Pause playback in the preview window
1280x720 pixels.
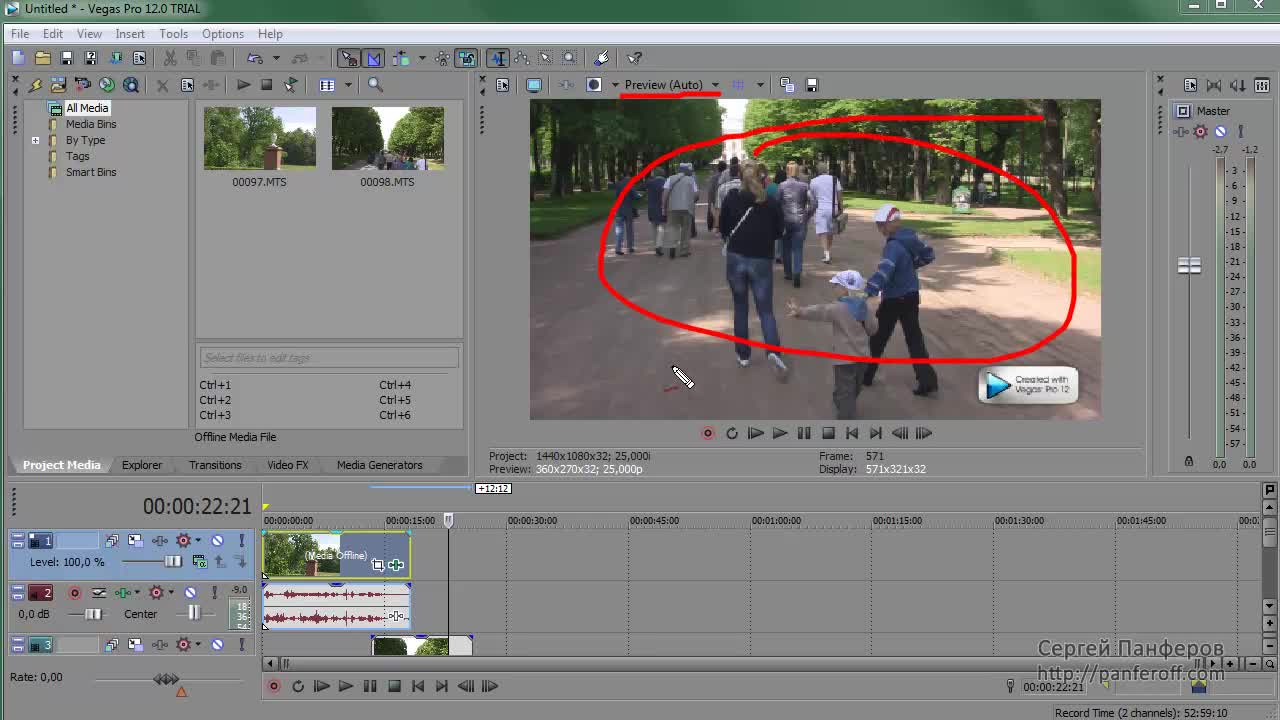pos(804,433)
